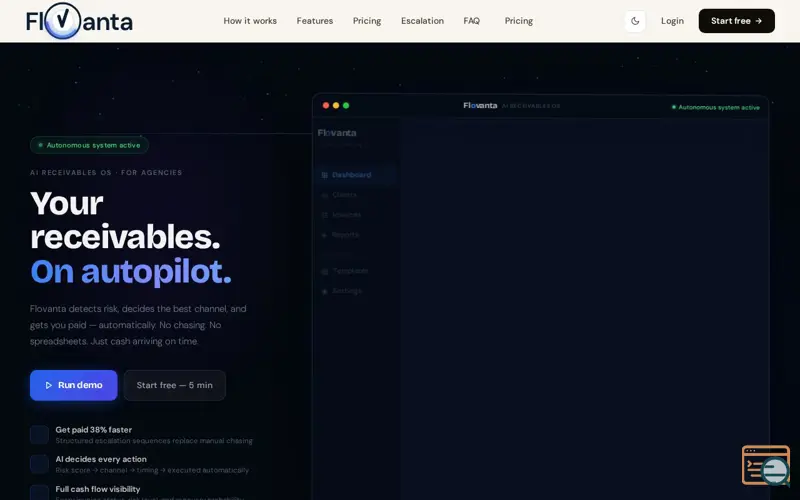Image resolution: width=800 pixels, height=500 pixels.
Task: Click the AI decides every action heading
Action: (101, 459)
